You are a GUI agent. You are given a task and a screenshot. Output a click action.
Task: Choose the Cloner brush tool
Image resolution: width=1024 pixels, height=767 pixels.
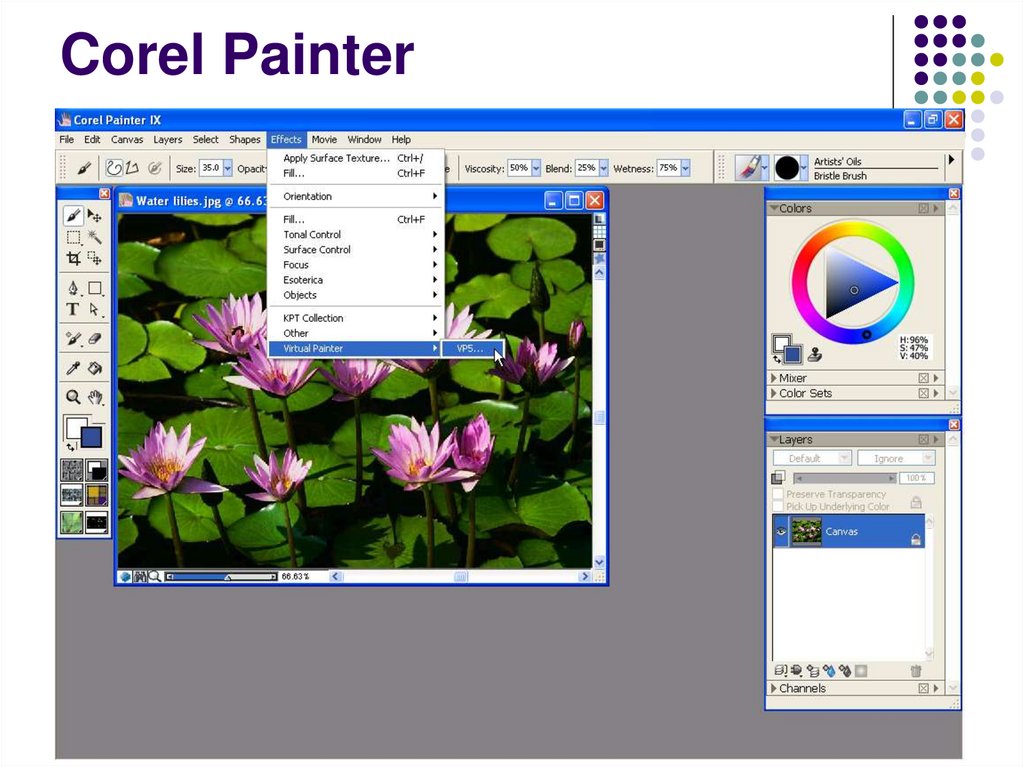click(x=73, y=338)
